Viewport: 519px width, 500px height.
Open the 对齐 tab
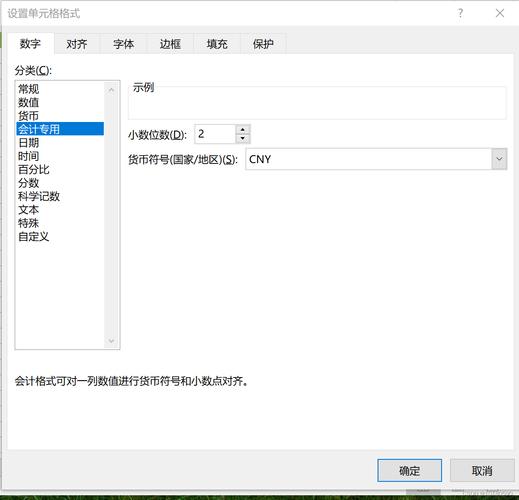[77, 44]
